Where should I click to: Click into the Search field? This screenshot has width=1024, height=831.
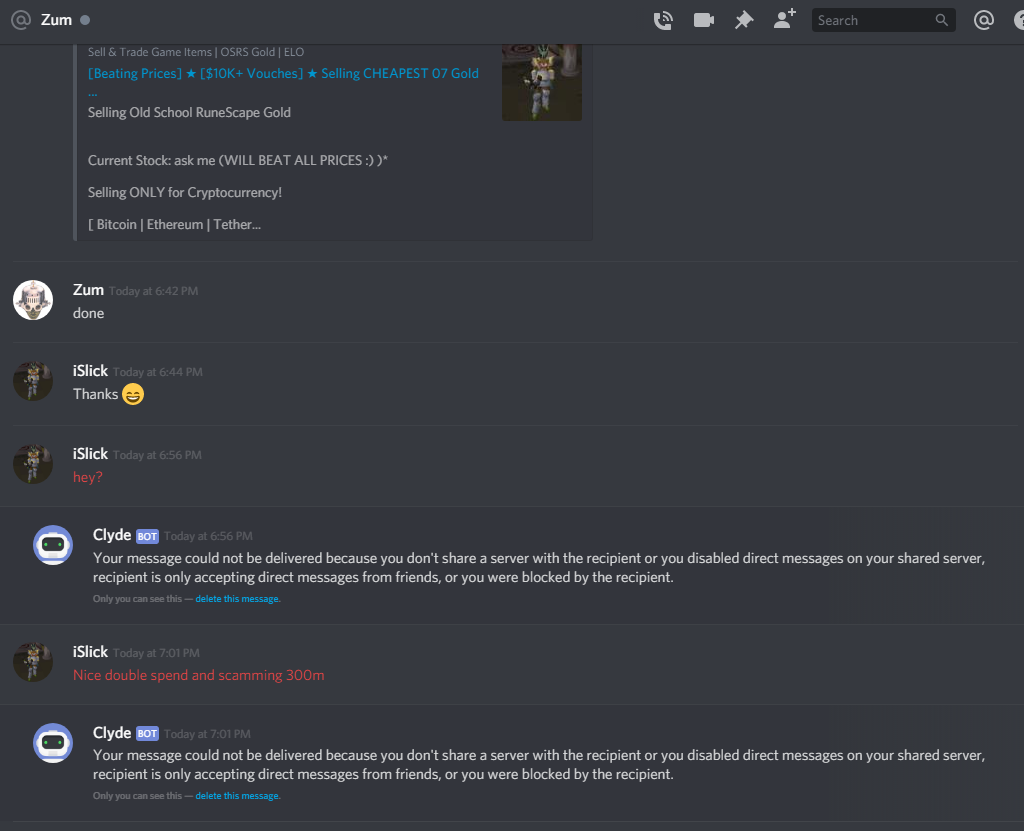pyautogui.click(x=884, y=20)
